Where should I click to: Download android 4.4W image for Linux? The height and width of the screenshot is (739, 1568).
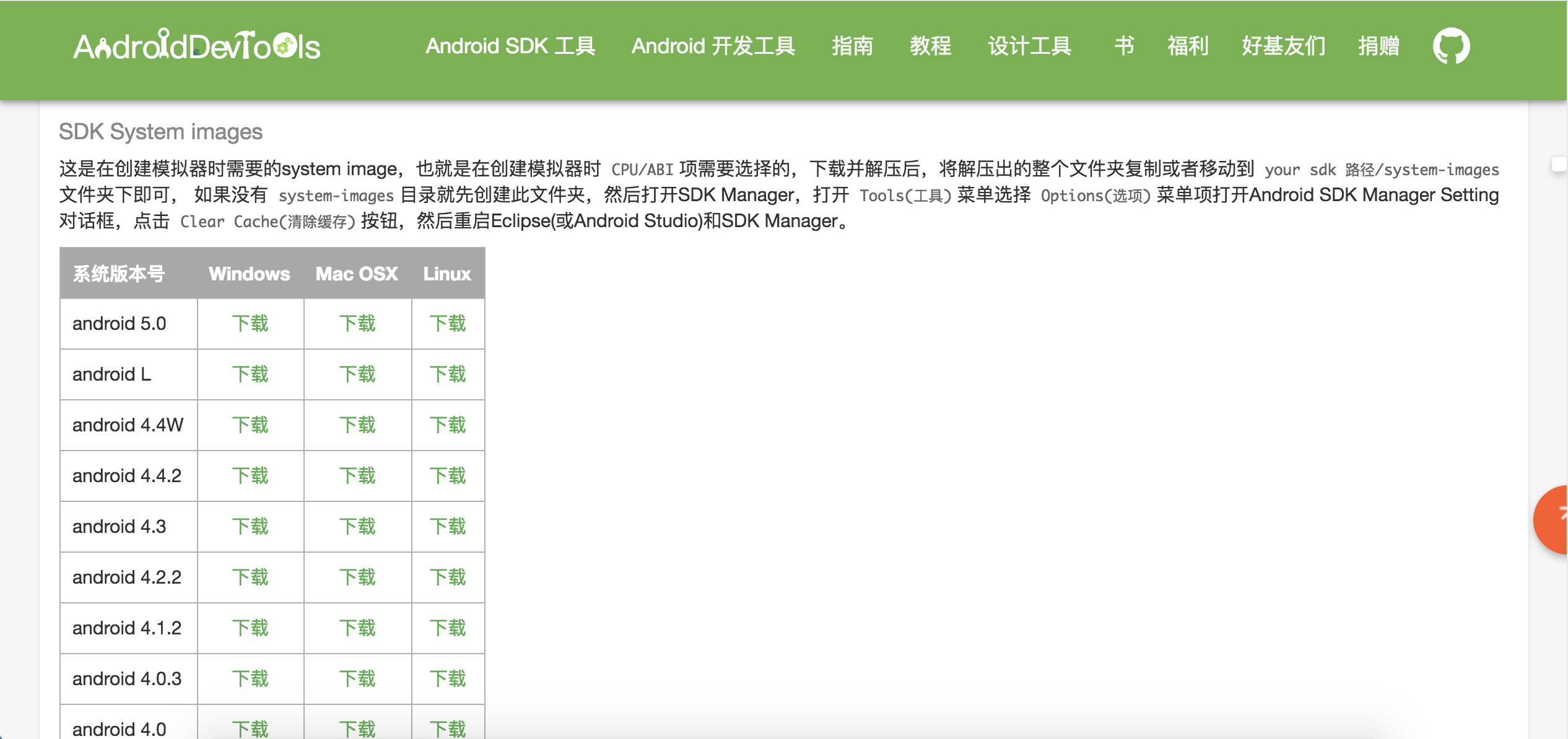click(448, 425)
